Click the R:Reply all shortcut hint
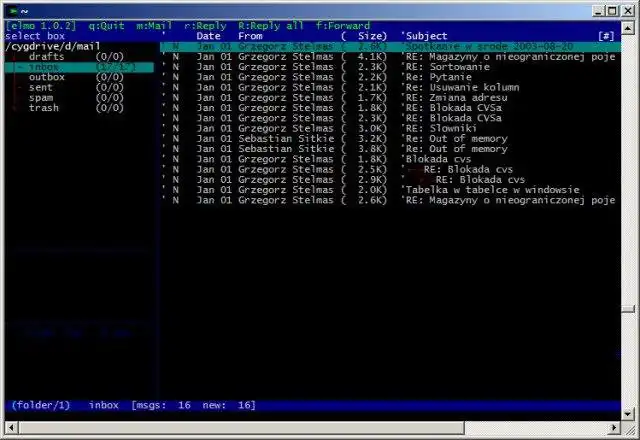This screenshot has width=640, height=440. click(271, 26)
